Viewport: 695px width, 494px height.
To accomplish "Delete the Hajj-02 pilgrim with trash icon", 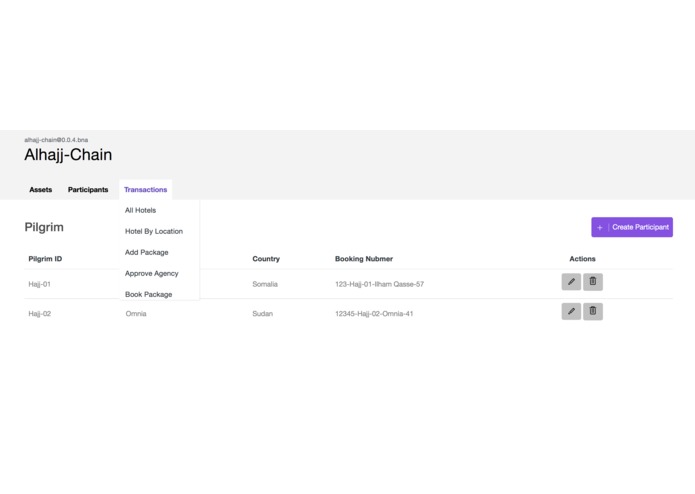I will click(x=593, y=311).
